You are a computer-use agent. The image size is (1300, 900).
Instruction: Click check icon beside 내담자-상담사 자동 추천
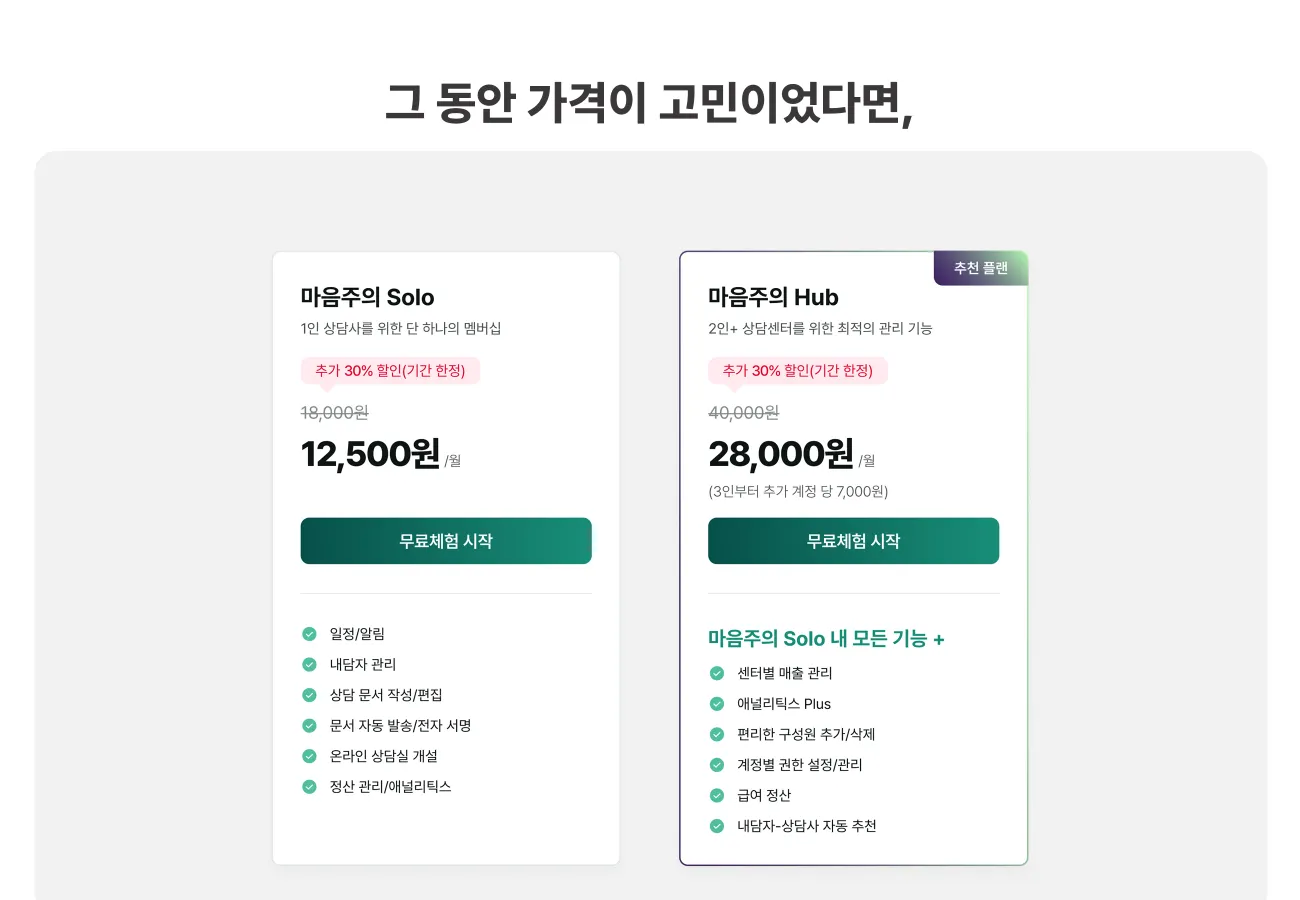717,826
